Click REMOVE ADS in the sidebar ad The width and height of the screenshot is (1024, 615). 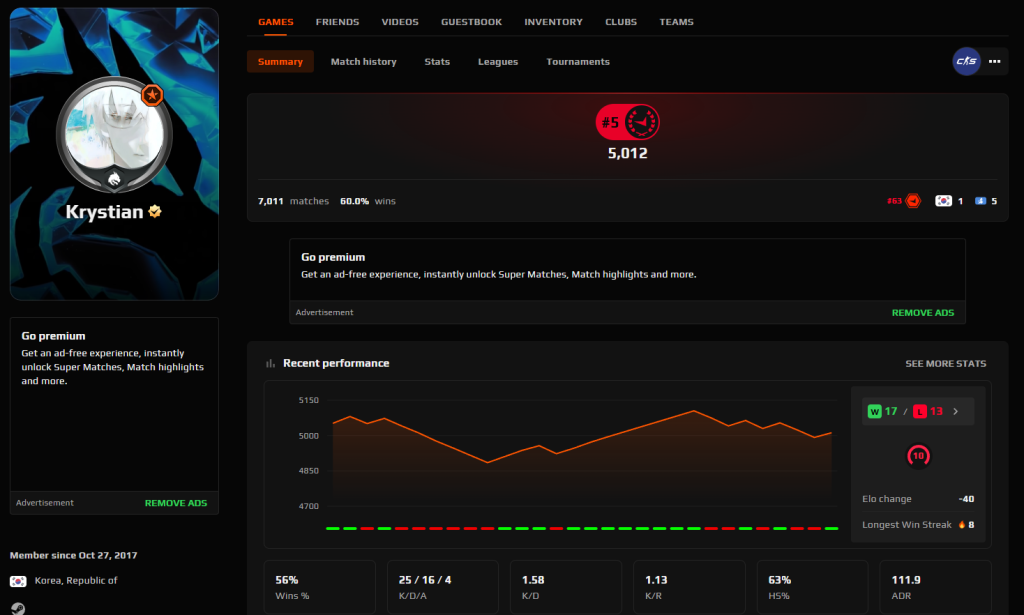[x=176, y=503]
